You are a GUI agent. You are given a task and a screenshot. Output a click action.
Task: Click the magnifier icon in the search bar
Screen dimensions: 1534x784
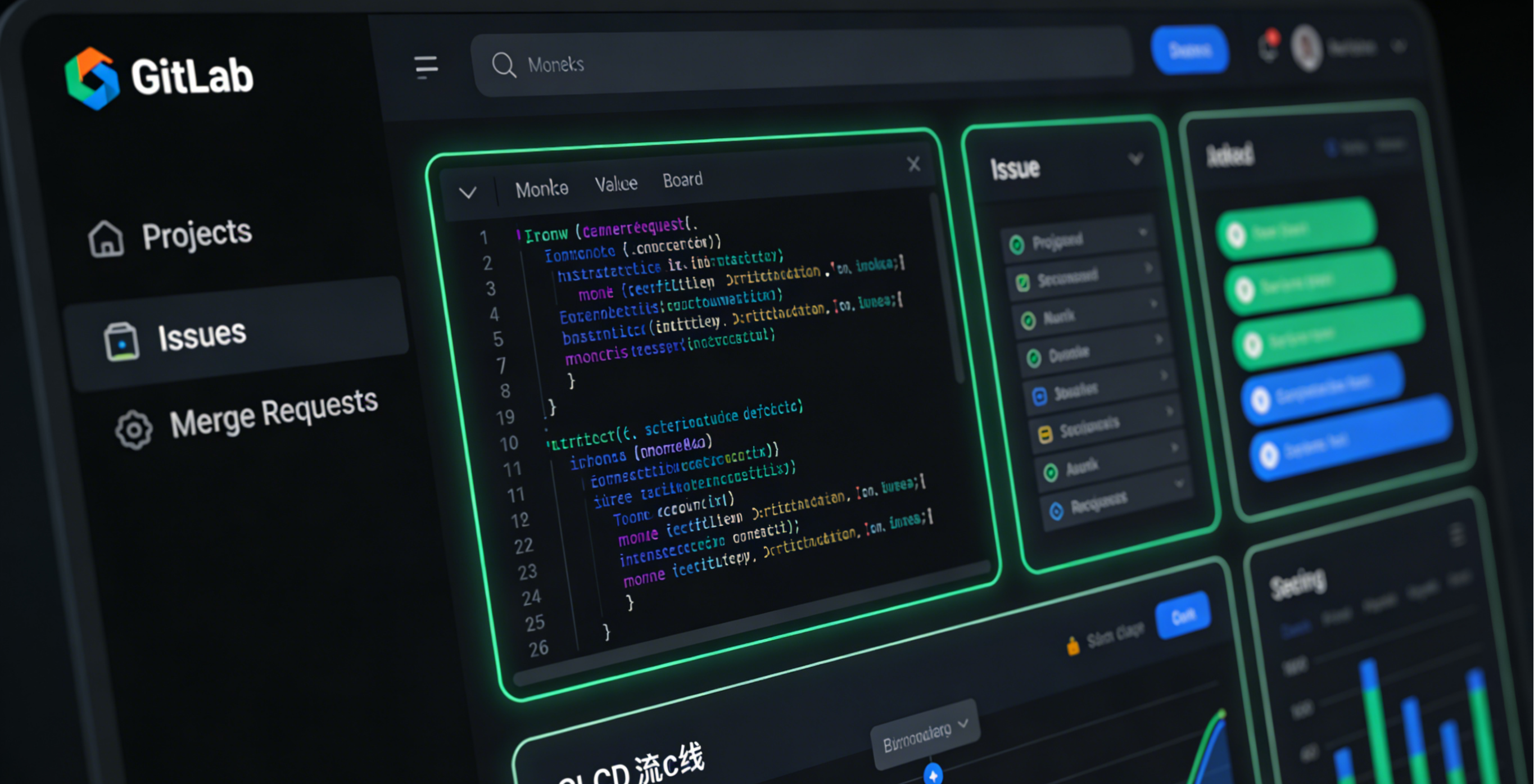point(504,64)
